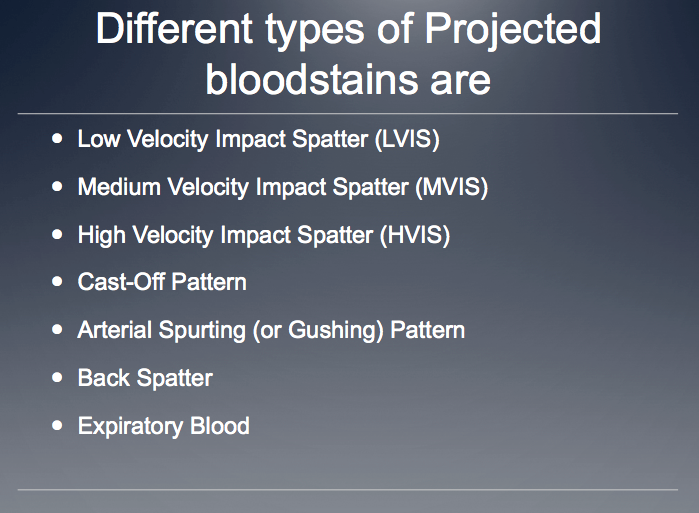
Task: Click the bullet dot before Medium Velocity
Action: coord(57,187)
